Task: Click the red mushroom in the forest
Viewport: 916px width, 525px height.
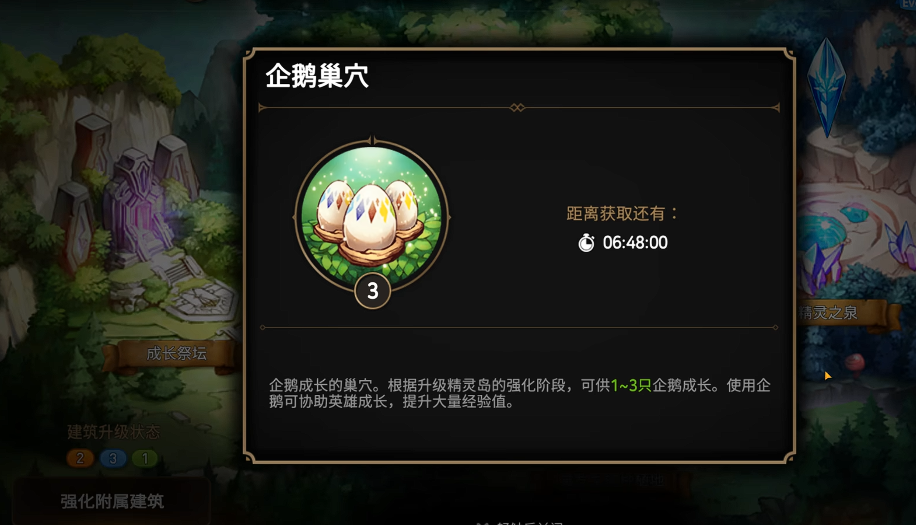Action: 855,363
